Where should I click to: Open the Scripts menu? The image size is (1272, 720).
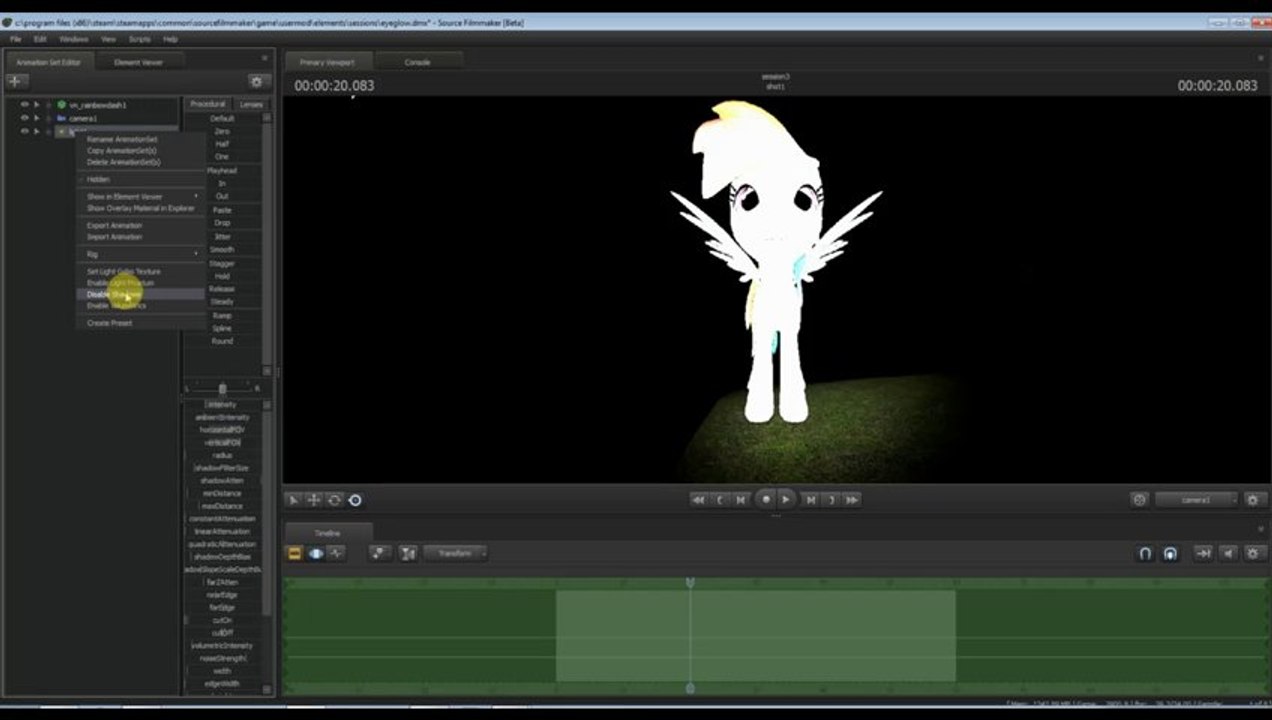139,39
